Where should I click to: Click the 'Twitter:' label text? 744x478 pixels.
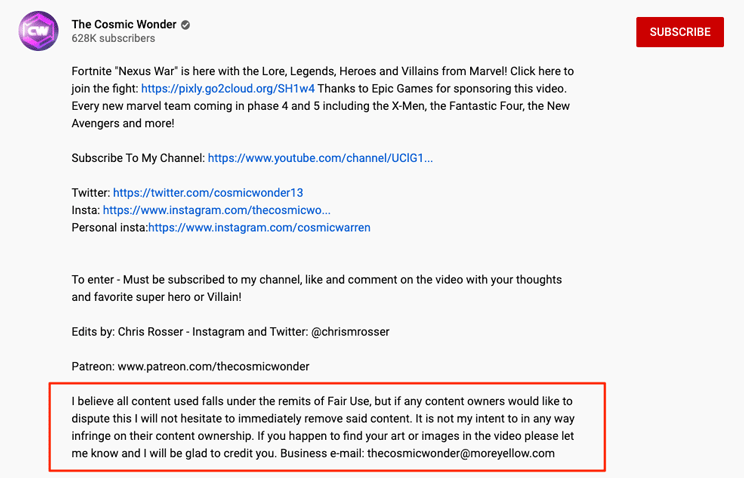91,193
